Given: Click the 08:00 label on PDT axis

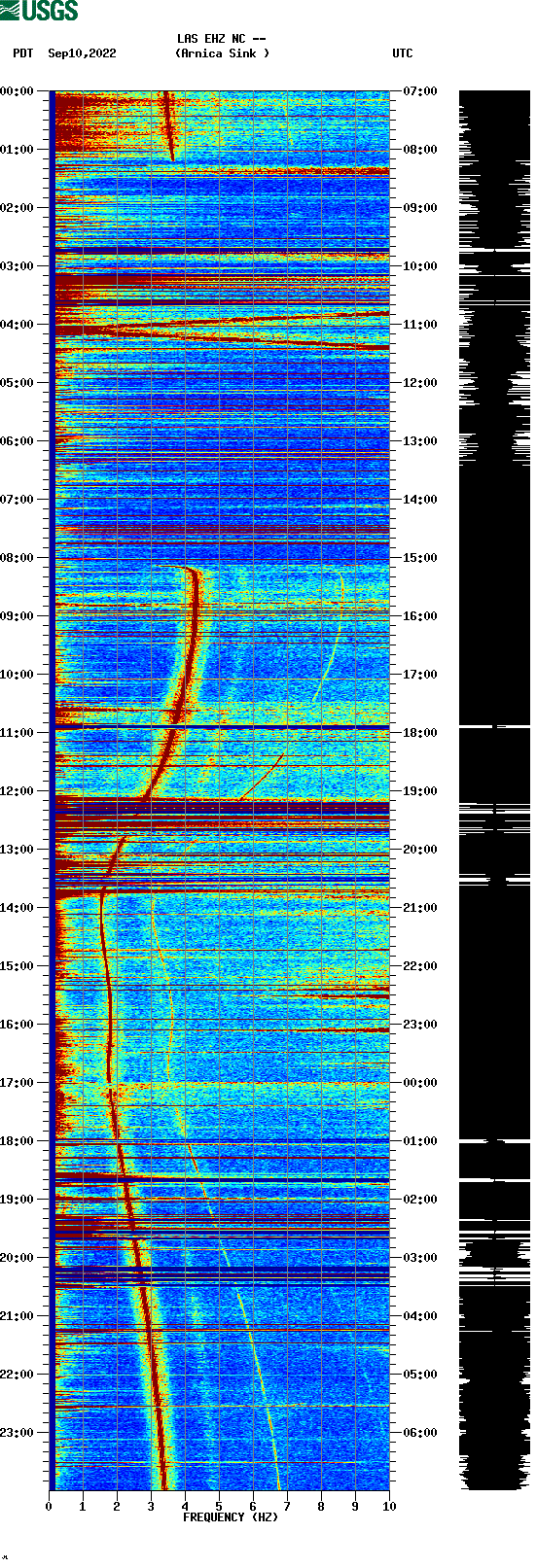Looking at the screenshot, I should tap(18, 558).
